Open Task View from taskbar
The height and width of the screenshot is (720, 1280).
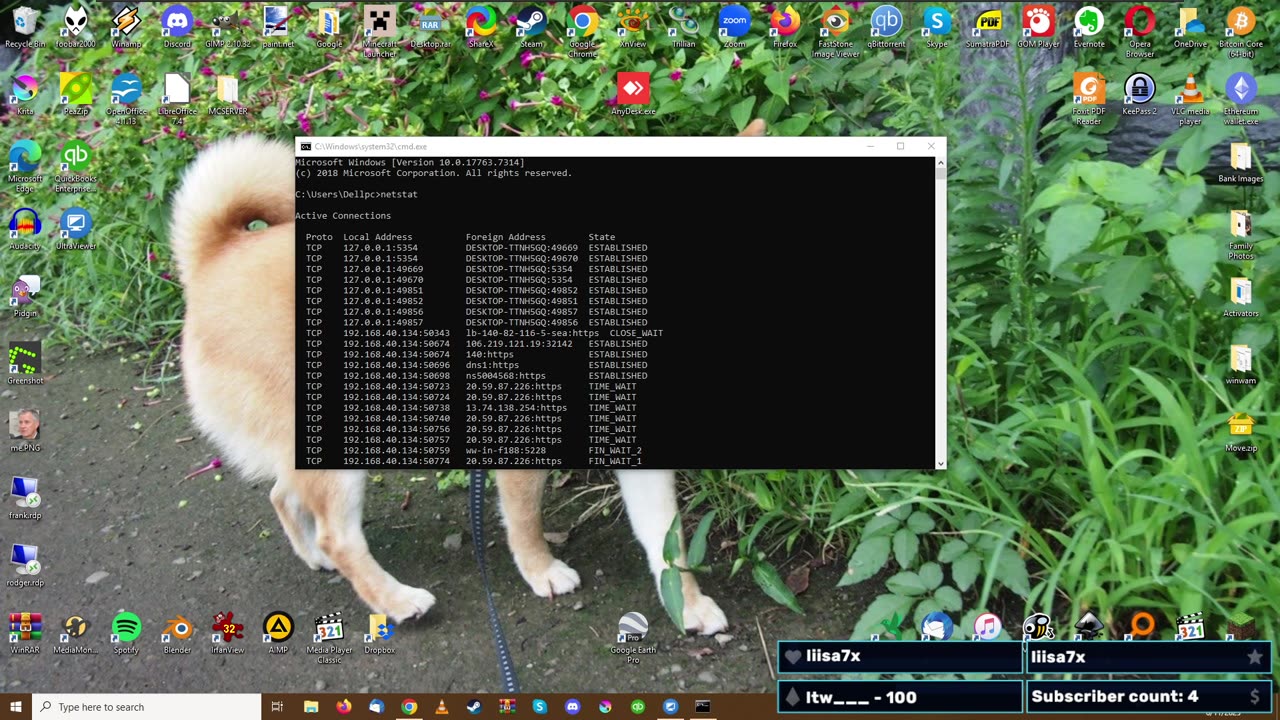tap(277, 707)
